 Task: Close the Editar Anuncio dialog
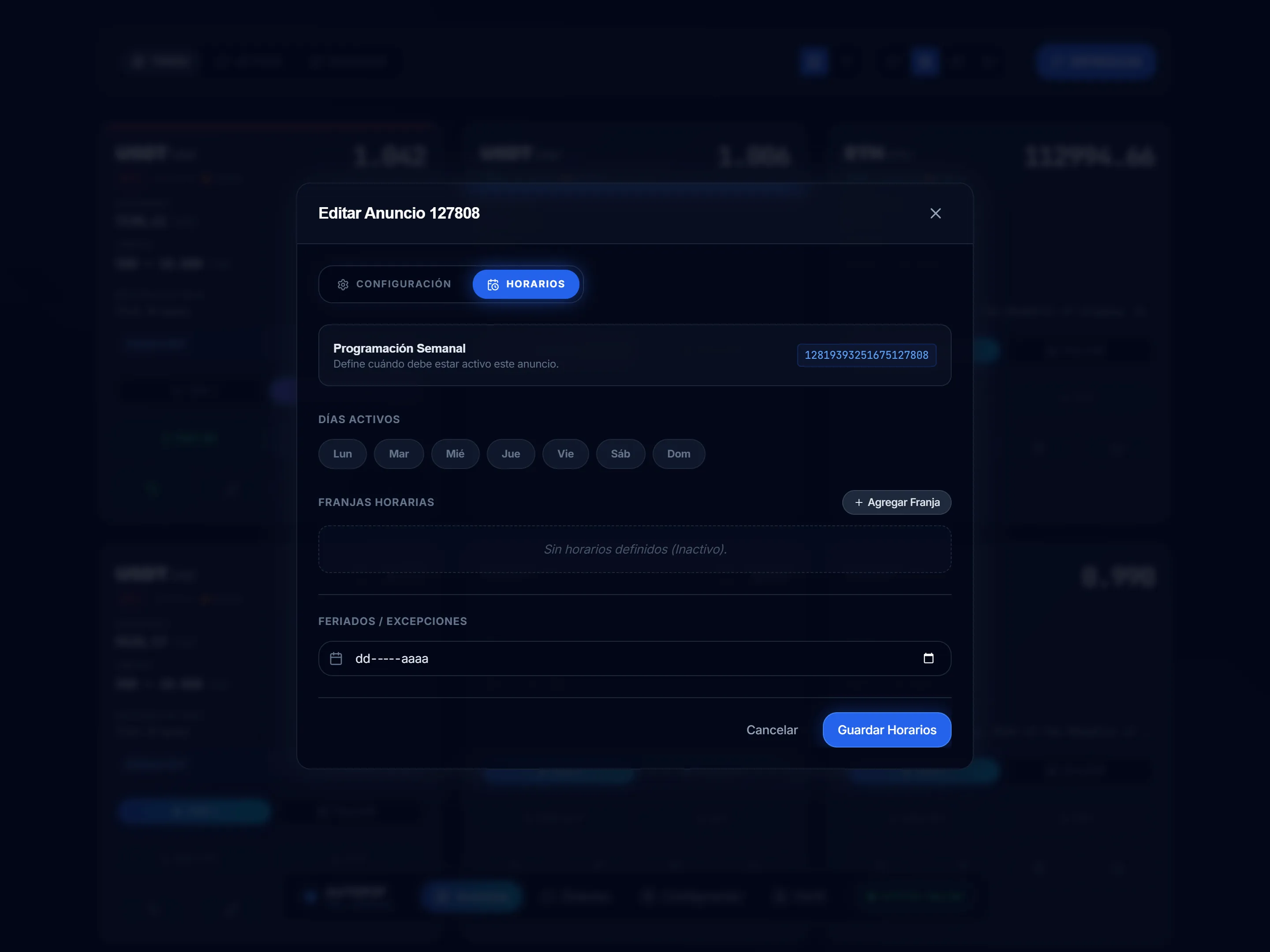tap(935, 213)
